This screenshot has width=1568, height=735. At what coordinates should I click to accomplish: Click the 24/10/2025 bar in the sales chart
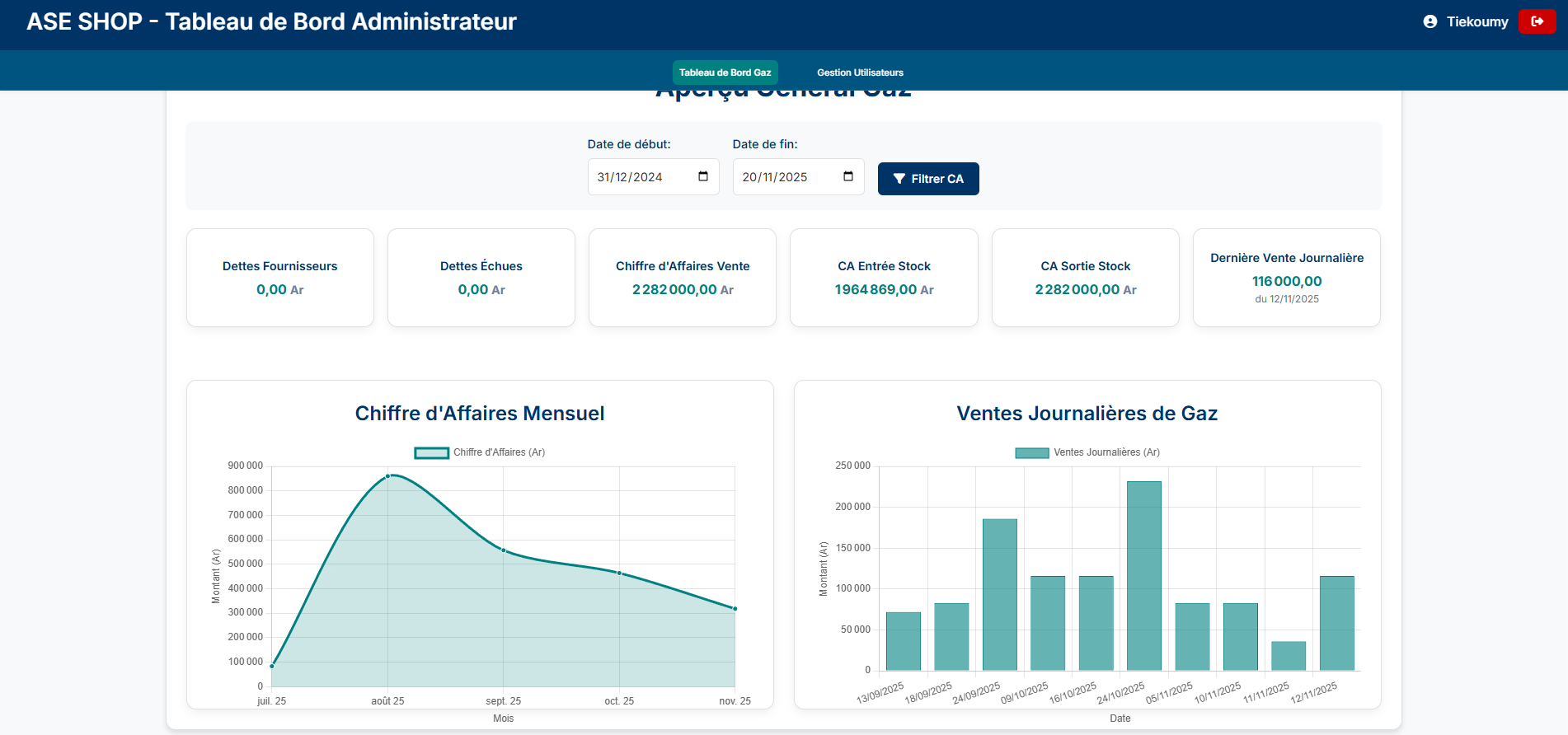coord(1144,576)
